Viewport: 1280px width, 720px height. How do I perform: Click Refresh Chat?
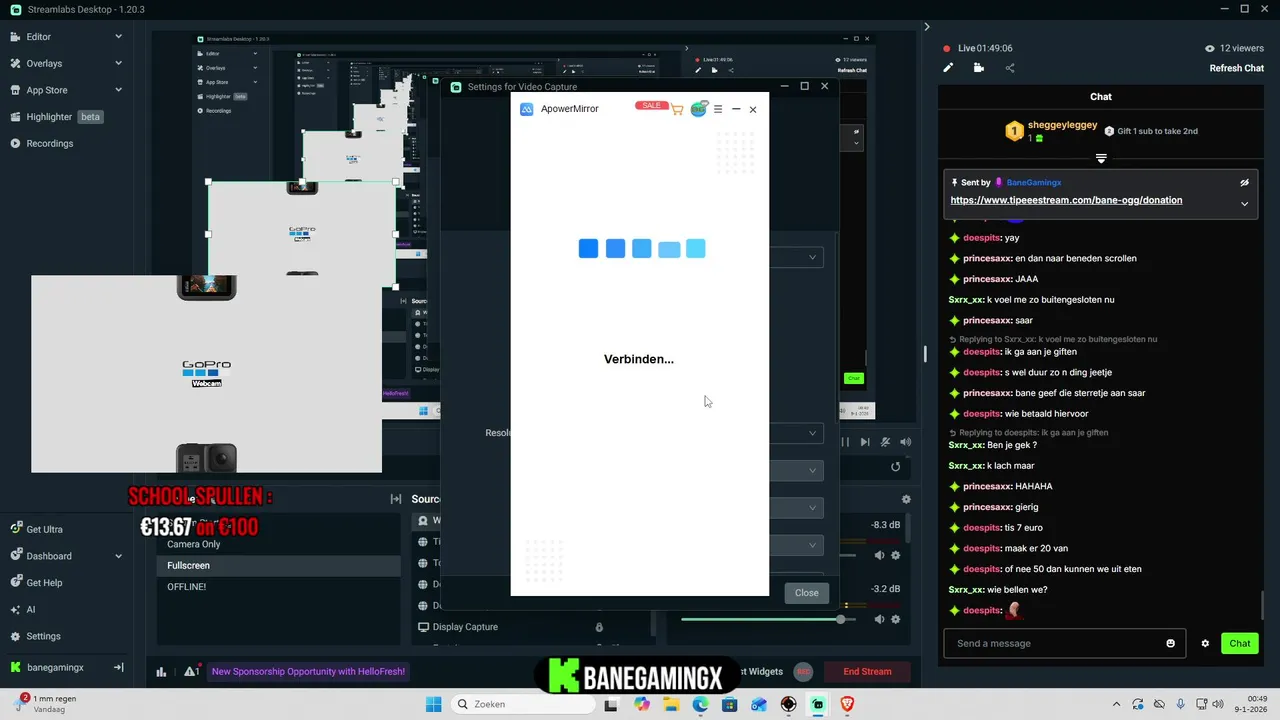click(x=1237, y=68)
